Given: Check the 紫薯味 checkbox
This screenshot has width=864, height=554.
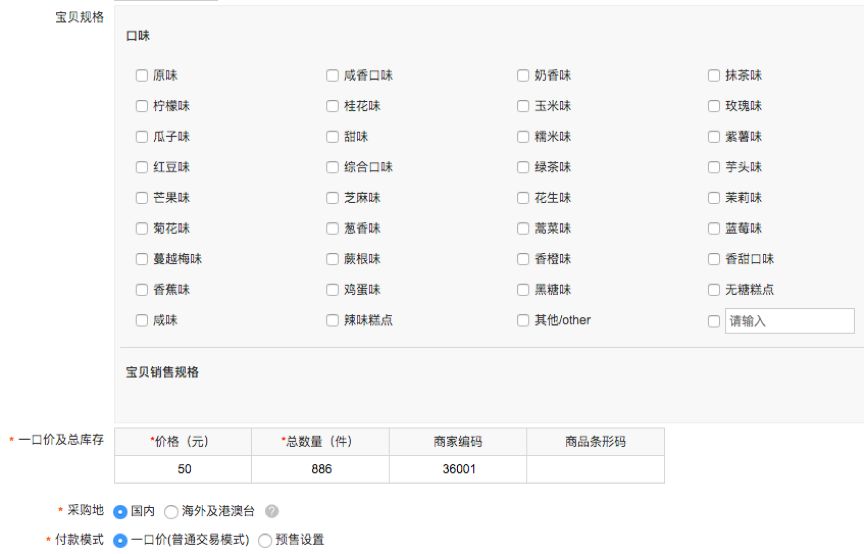Looking at the screenshot, I should tap(714, 137).
